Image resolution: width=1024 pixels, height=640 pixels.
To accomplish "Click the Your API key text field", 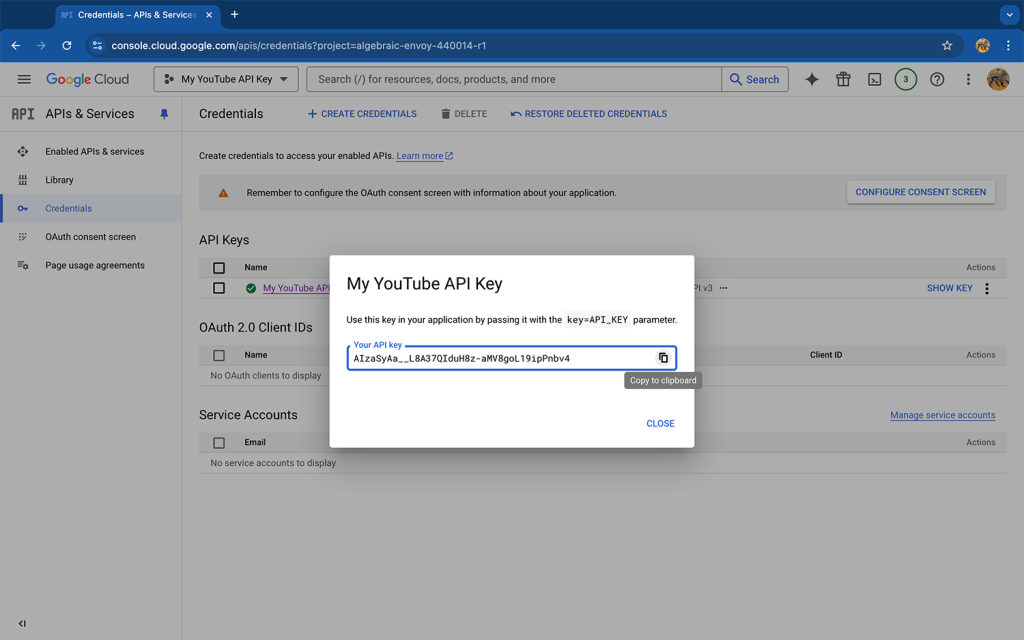I will click(x=511, y=358).
